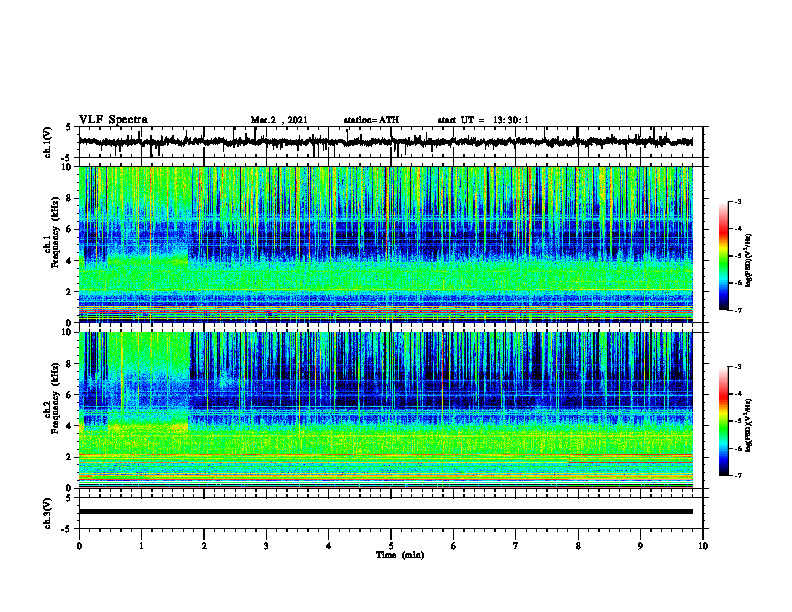Image resolution: width=792 pixels, height=612 pixels.
Task: Click the ch.1 colorbar log(PSD) unit label
Action: coord(749,260)
